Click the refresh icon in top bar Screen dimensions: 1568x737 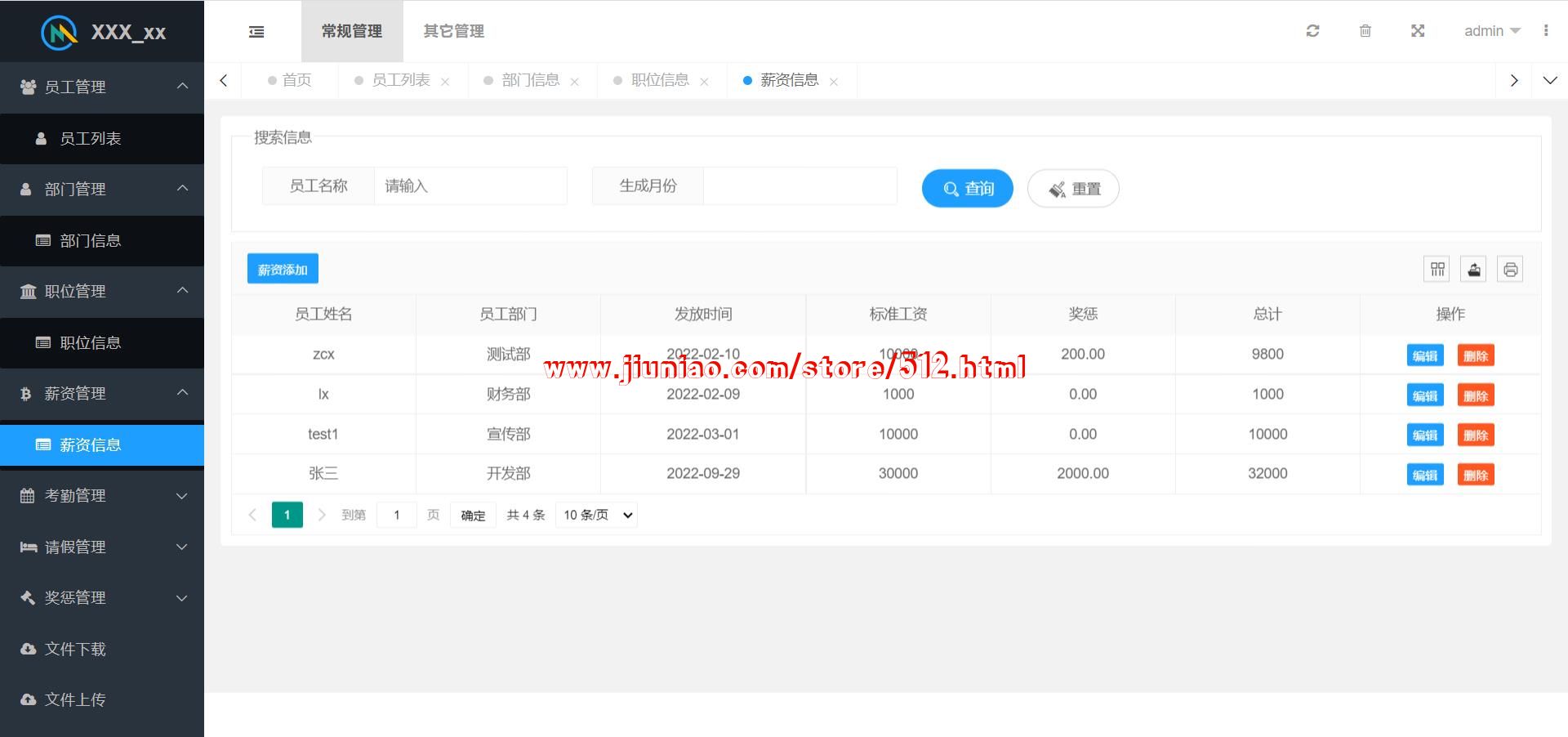pyautogui.click(x=1312, y=31)
